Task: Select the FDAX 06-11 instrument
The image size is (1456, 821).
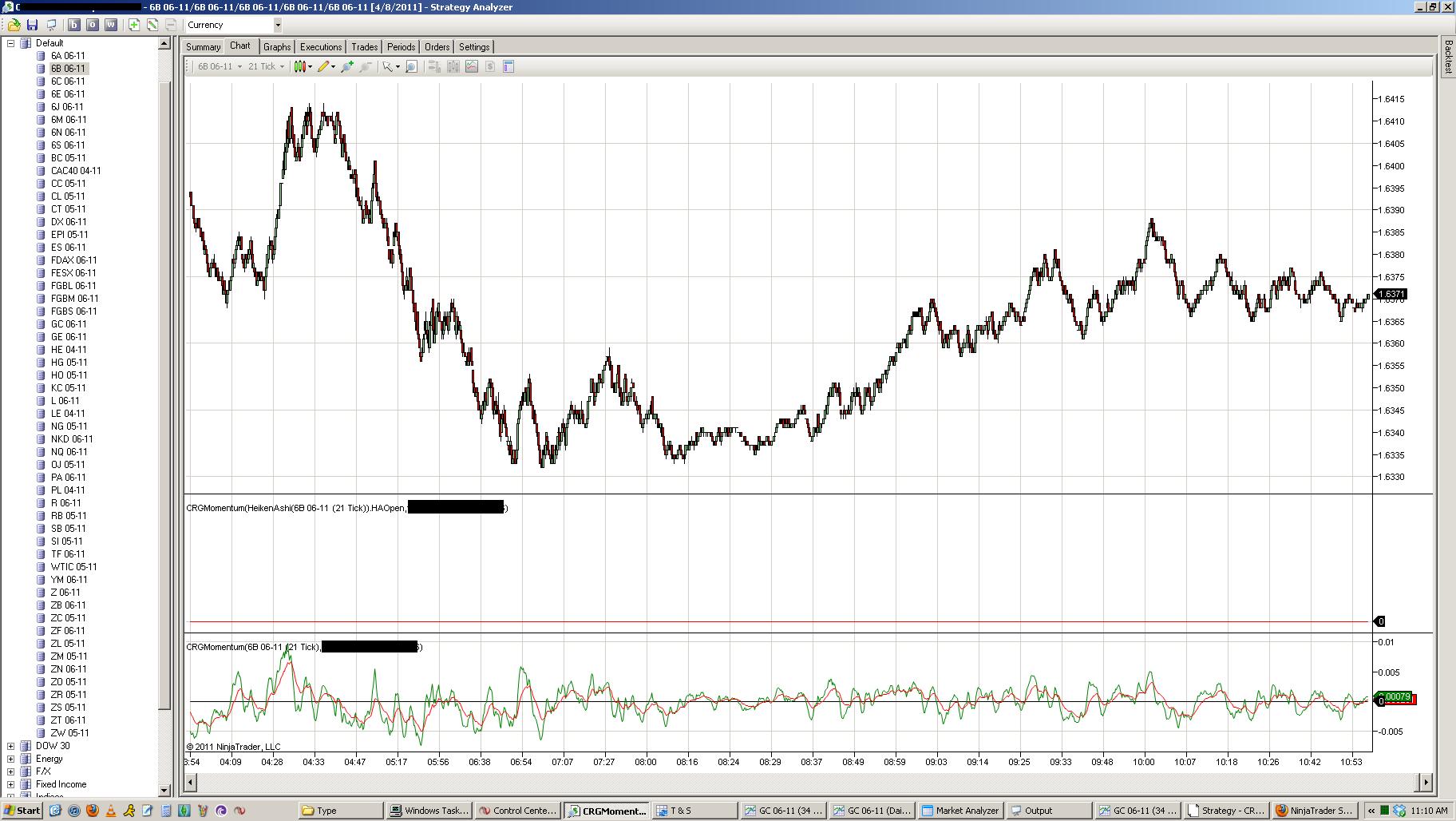Action: 73,260
